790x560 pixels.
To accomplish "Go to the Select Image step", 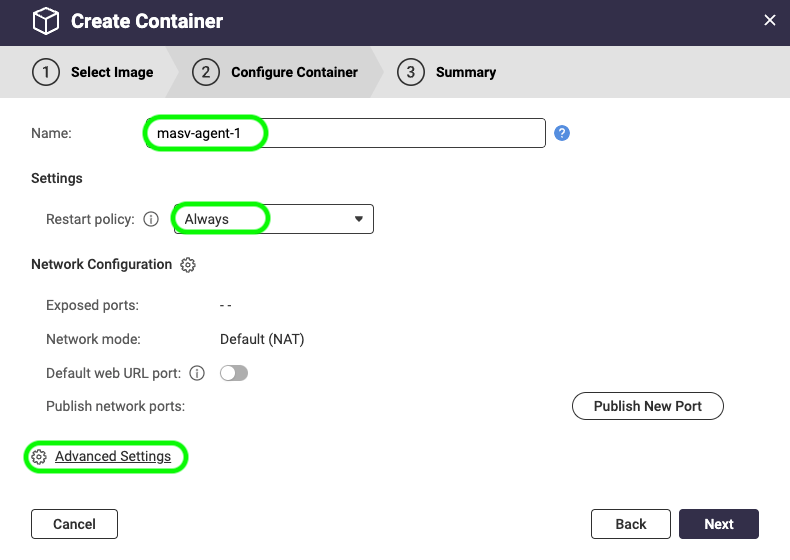I will tap(112, 72).
